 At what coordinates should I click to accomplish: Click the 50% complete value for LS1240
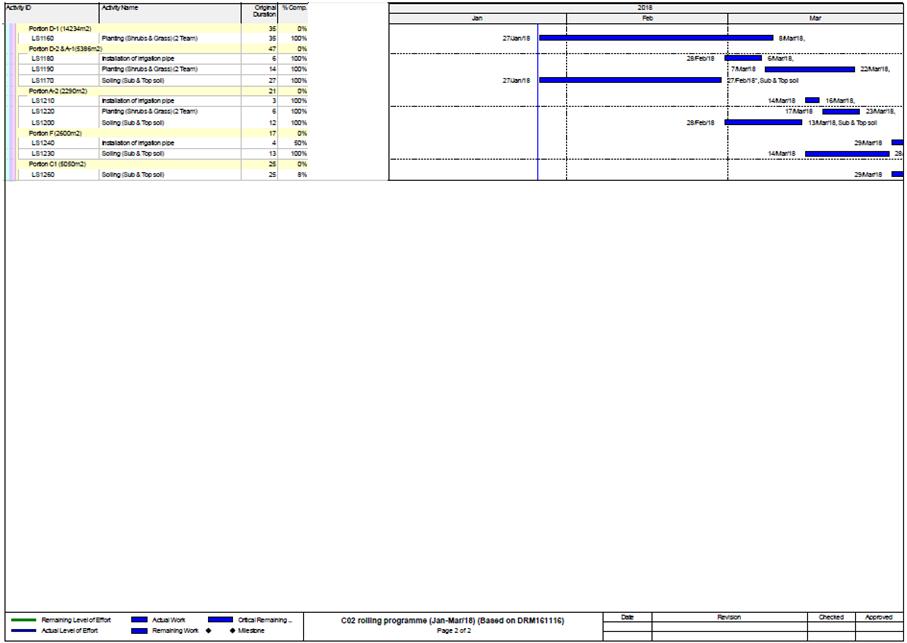pos(300,143)
